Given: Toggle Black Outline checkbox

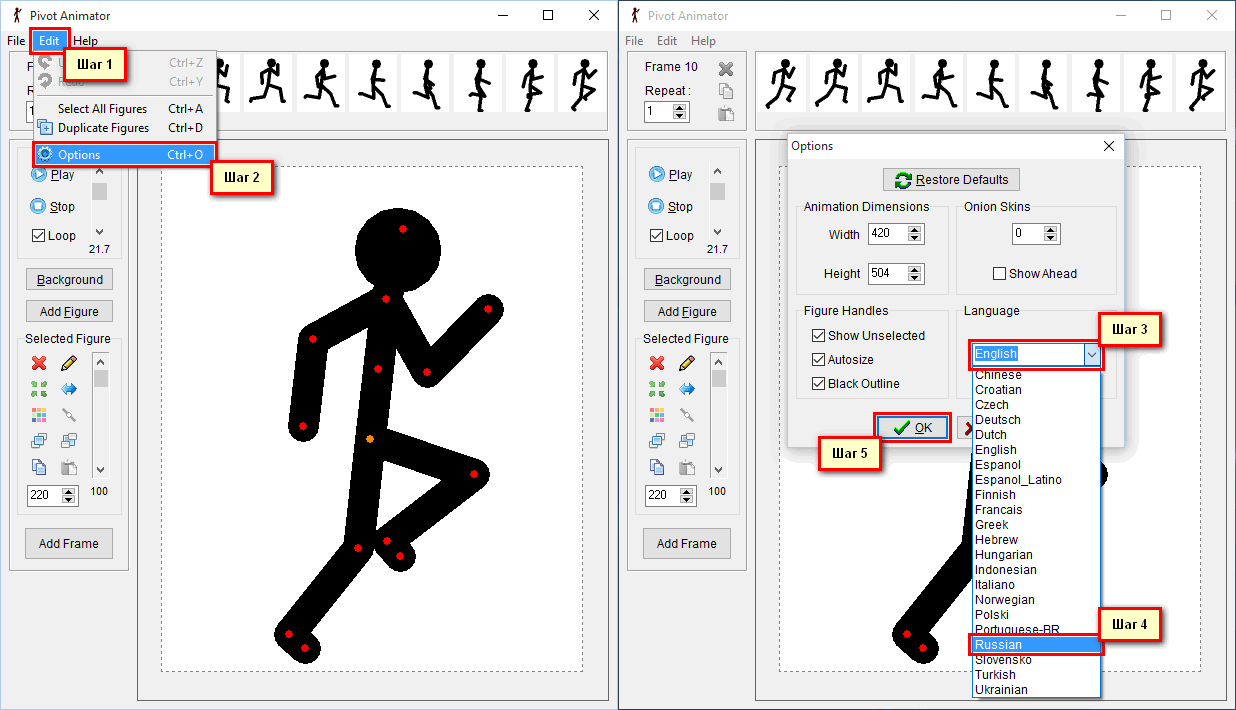Looking at the screenshot, I should (x=819, y=384).
